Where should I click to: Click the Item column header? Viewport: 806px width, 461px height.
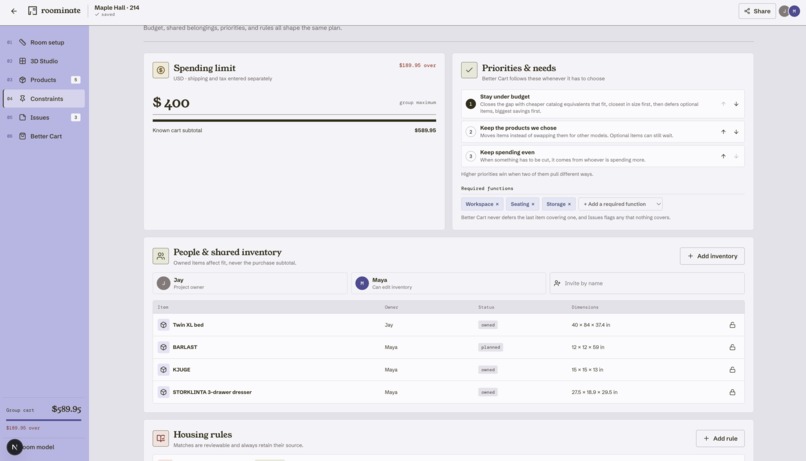coord(163,307)
